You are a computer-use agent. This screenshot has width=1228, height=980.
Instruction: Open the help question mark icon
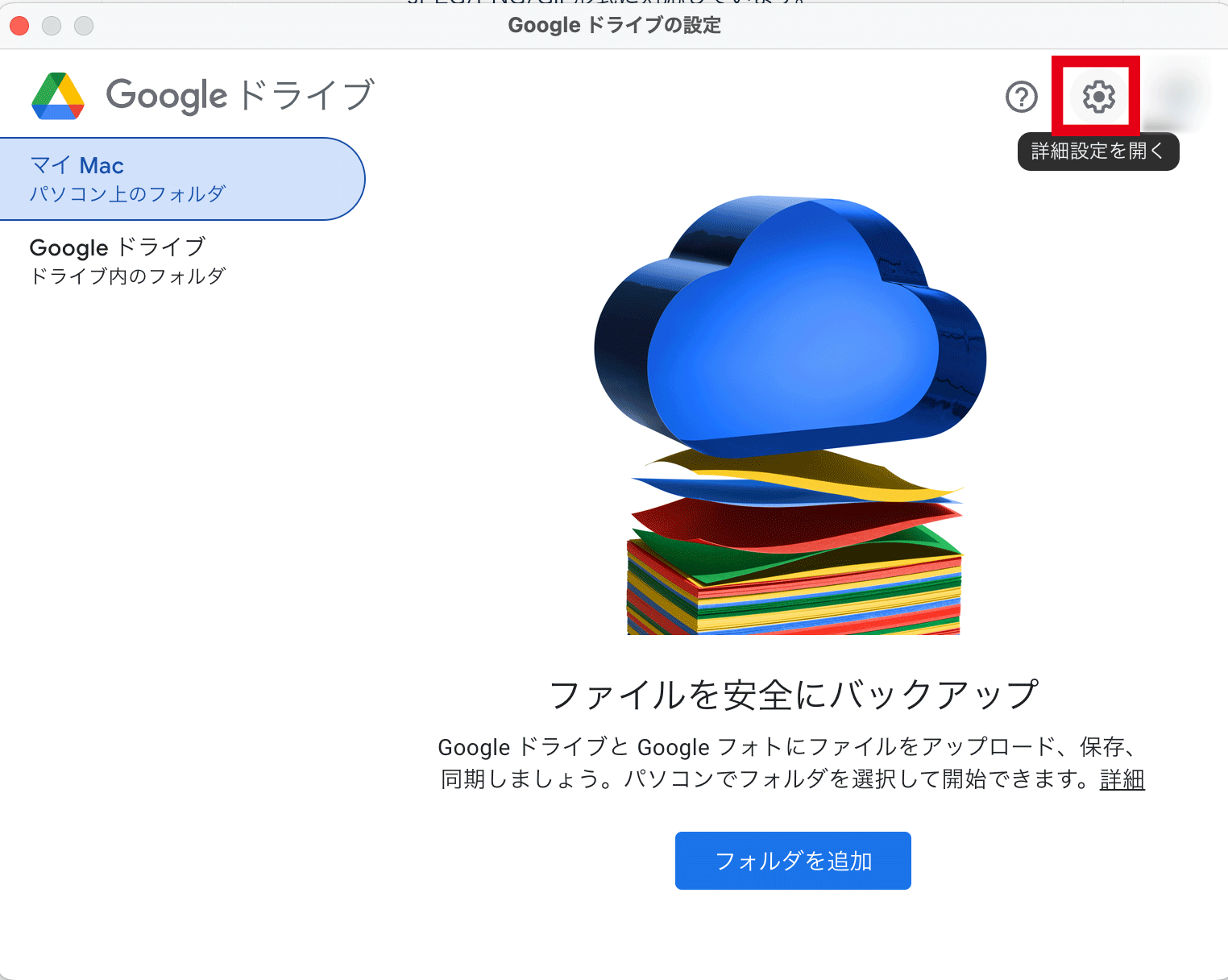tap(1022, 97)
